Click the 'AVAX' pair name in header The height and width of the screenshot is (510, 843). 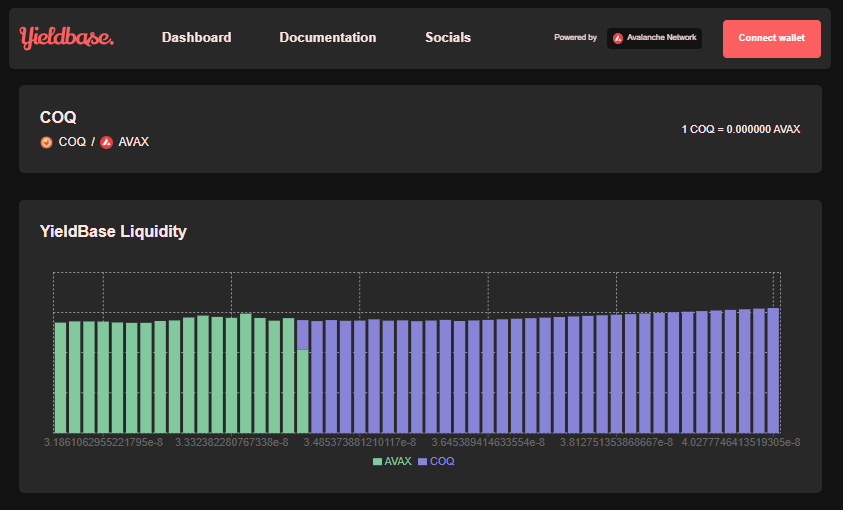(133, 142)
